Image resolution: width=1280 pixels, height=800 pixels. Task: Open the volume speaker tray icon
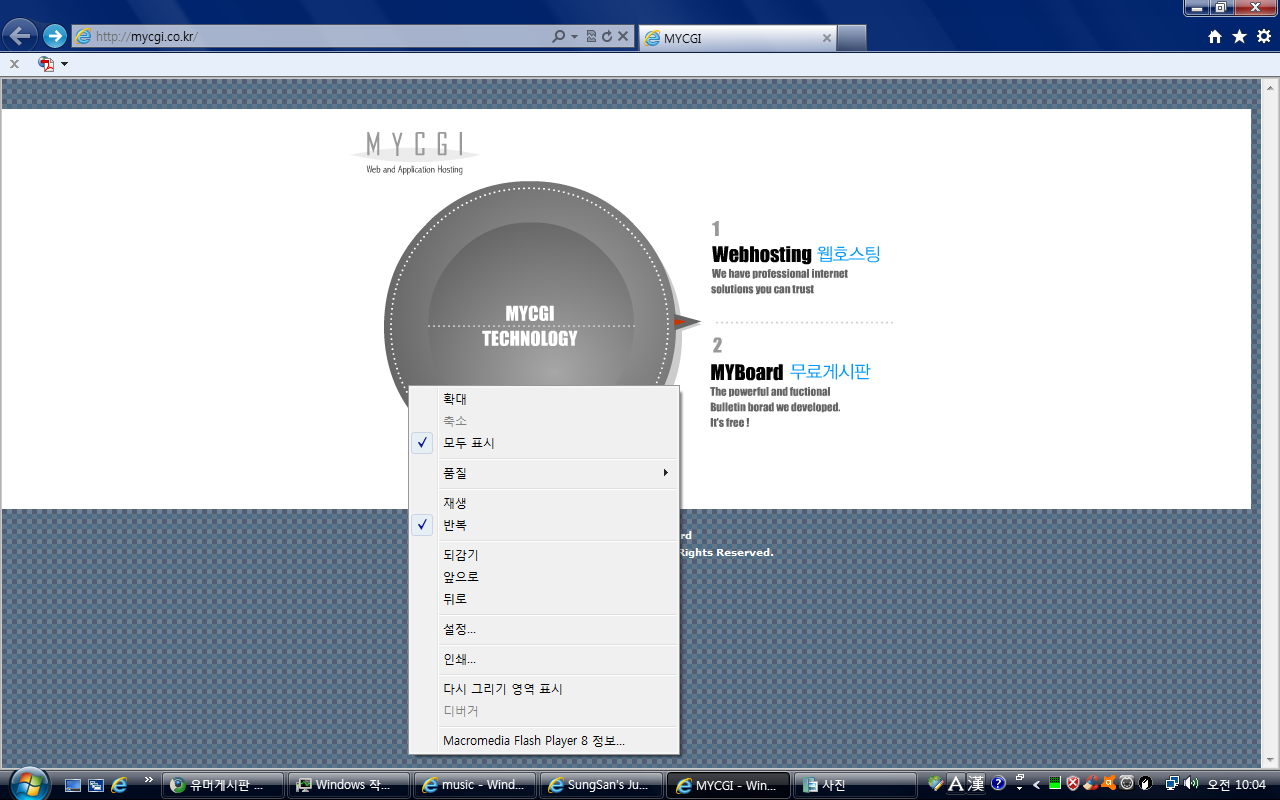pyautogui.click(x=1191, y=784)
